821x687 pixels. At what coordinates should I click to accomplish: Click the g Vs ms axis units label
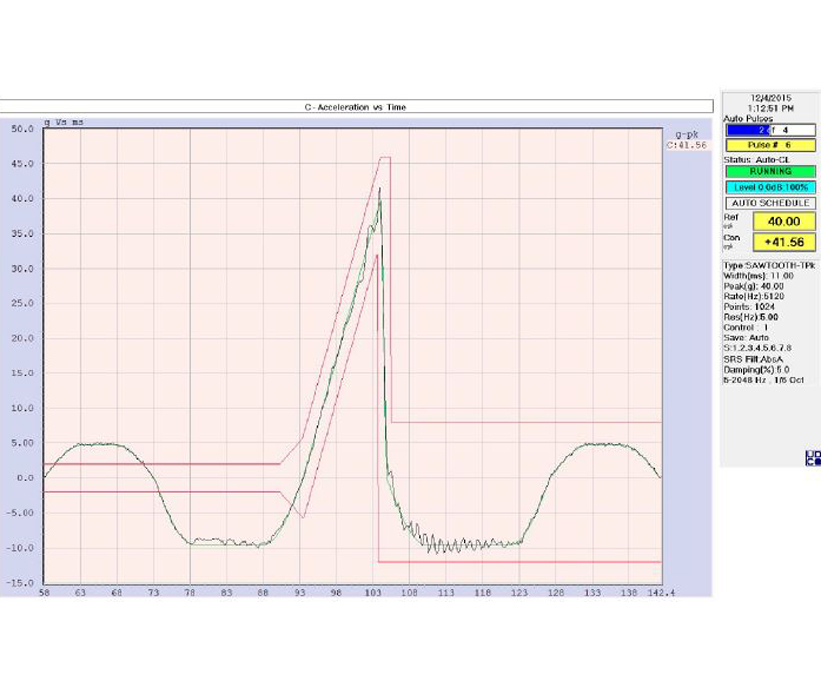(63, 122)
